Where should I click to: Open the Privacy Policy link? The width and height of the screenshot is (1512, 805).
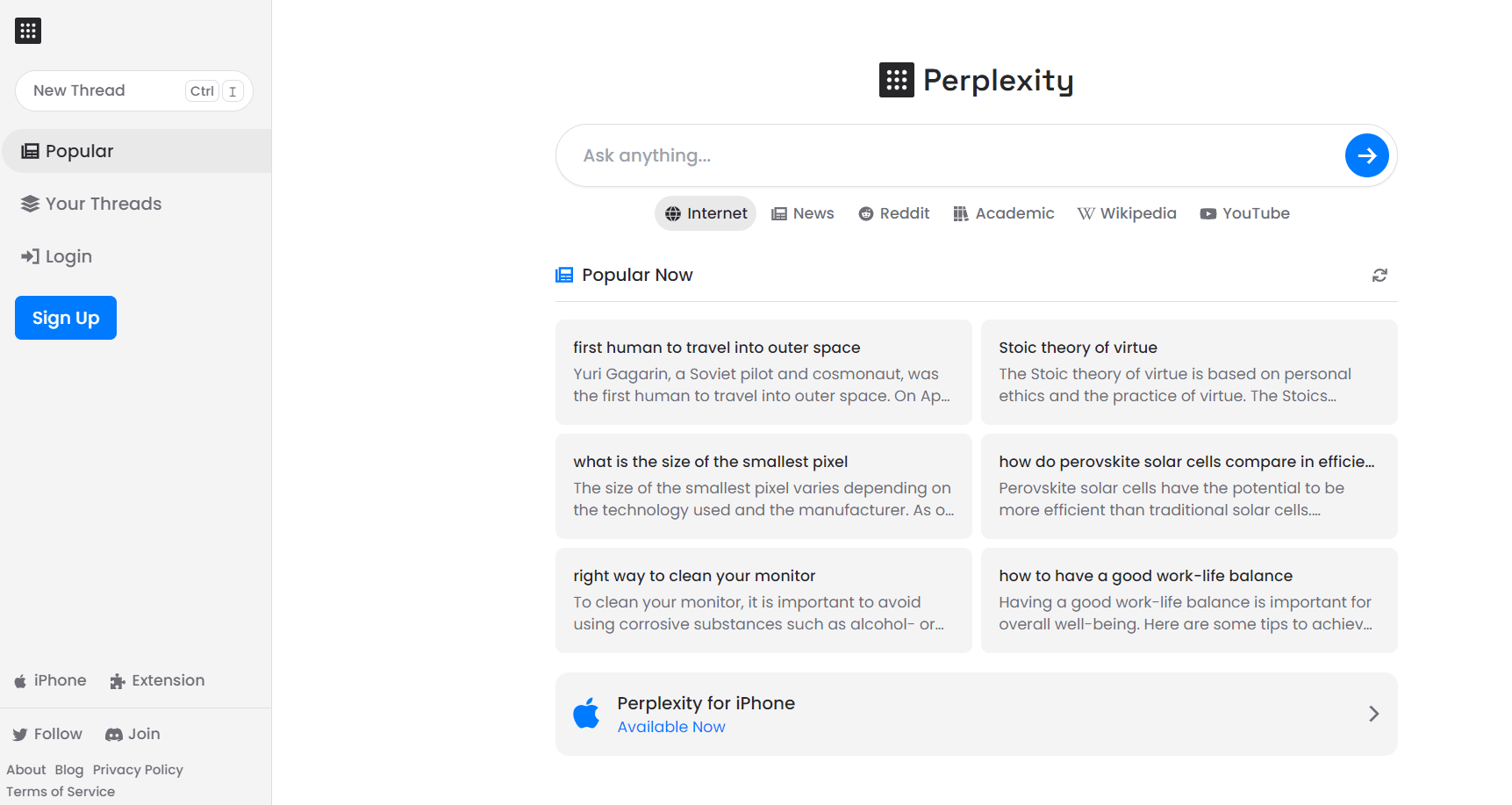click(x=138, y=769)
